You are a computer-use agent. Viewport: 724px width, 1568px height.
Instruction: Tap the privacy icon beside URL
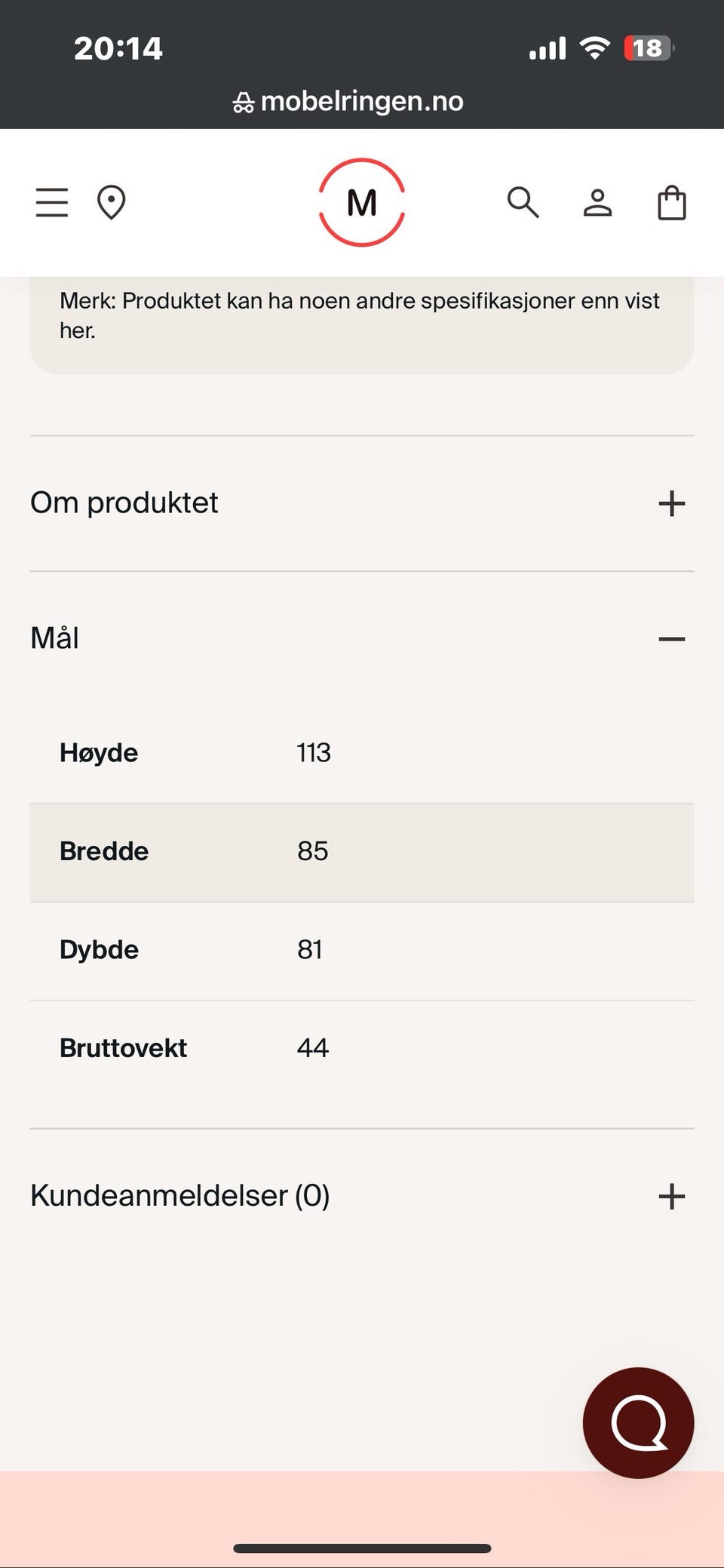243,102
